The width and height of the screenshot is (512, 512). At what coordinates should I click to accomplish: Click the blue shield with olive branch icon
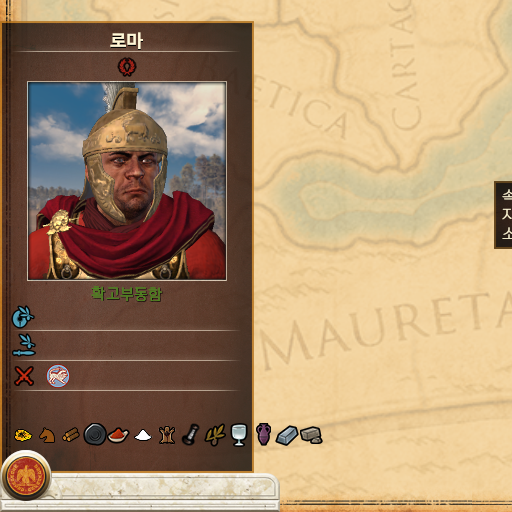(x=23, y=317)
